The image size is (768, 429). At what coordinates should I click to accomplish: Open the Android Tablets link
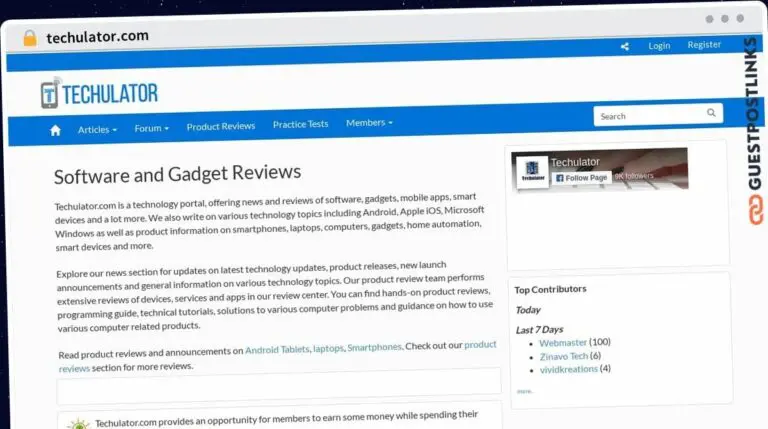point(277,350)
